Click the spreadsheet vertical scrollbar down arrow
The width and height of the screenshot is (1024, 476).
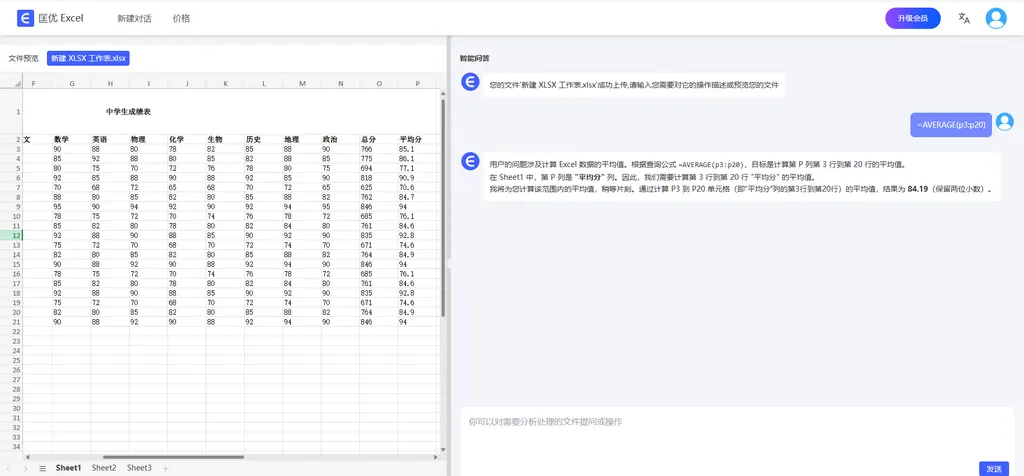(x=443, y=449)
